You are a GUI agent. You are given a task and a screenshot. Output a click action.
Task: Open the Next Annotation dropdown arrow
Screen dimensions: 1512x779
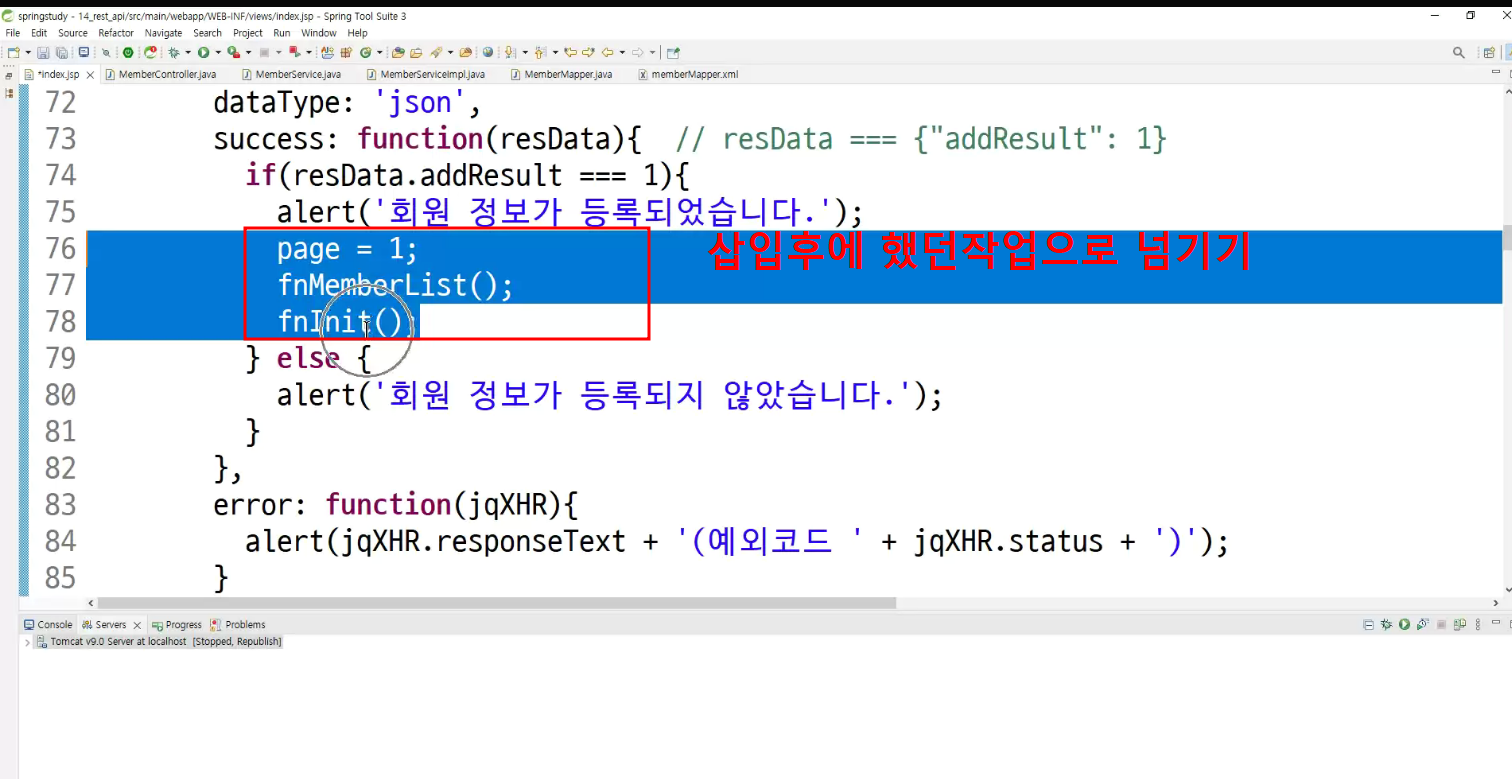click(x=523, y=53)
